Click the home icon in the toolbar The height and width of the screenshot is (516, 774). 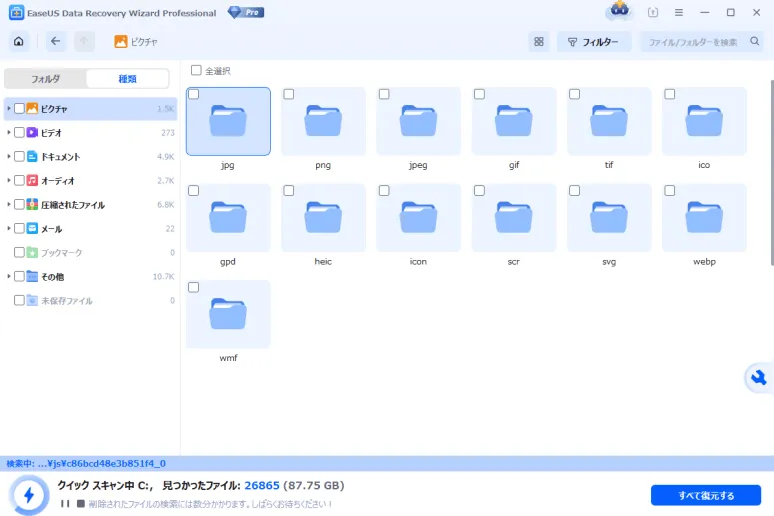(18, 42)
